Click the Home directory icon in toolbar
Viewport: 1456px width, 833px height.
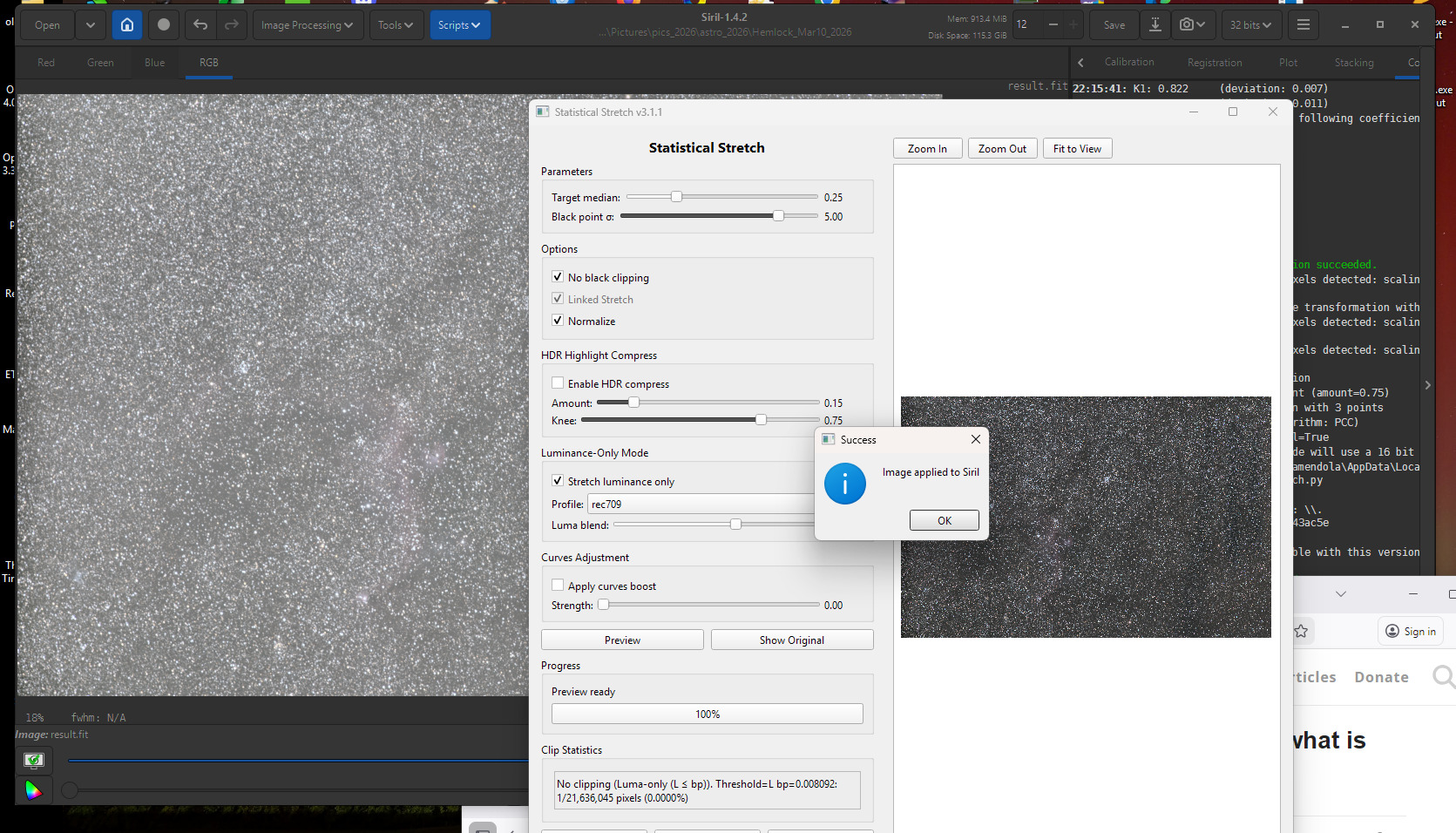tap(127, 25)
